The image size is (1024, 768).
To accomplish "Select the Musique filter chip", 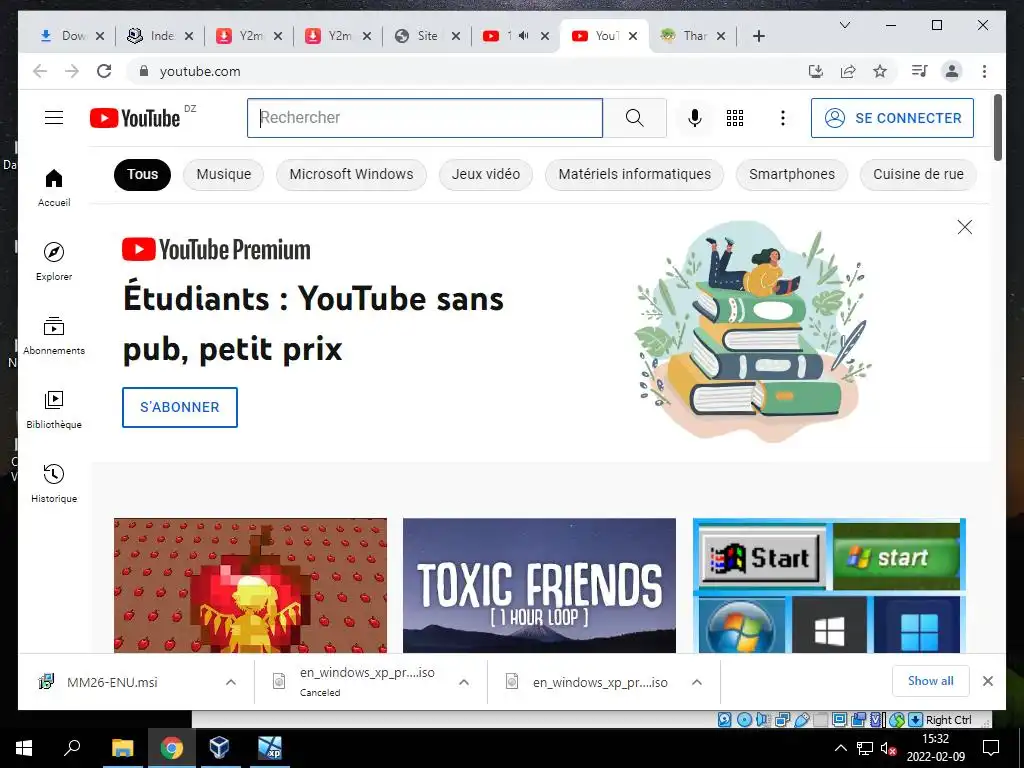I will (x=223, y=174).
